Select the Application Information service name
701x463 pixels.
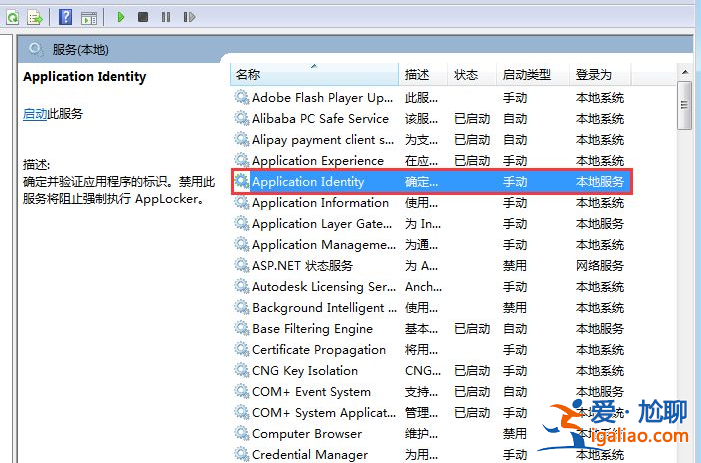(320, 202)
